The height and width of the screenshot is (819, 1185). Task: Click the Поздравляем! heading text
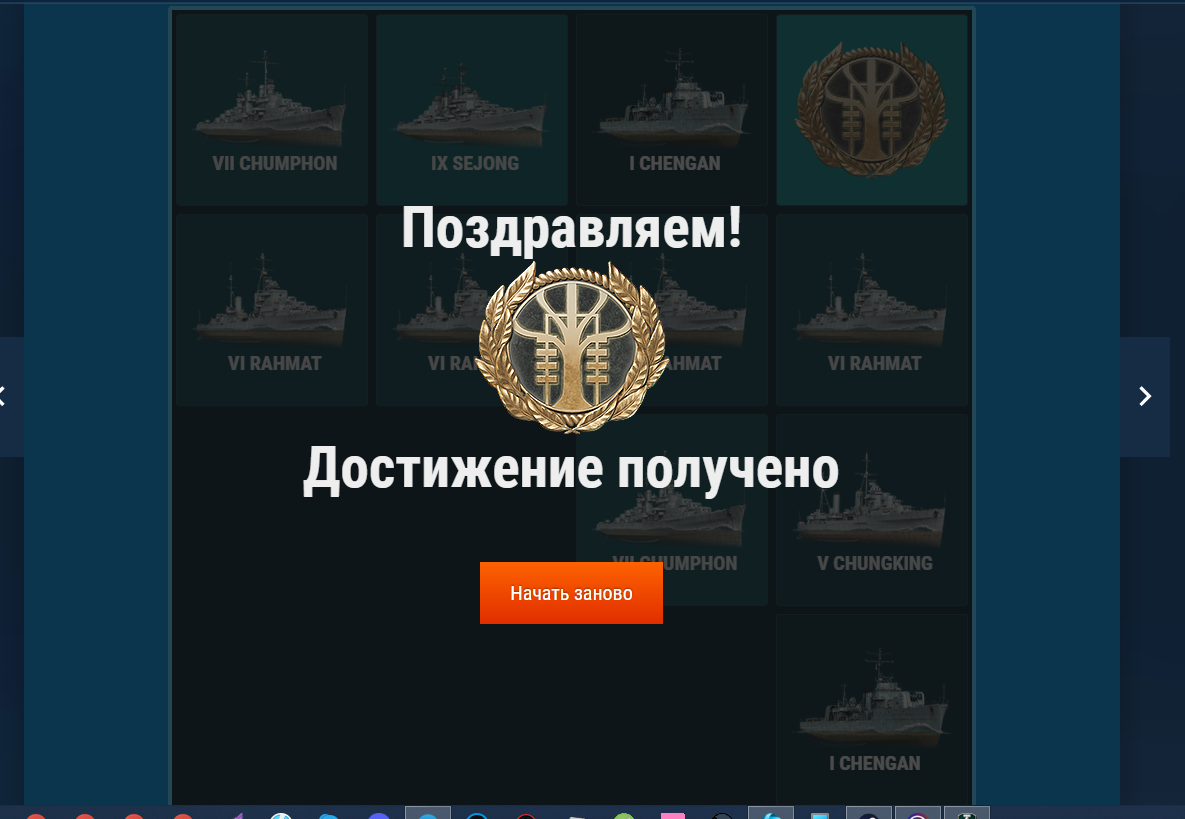click(x=571, y=228)
